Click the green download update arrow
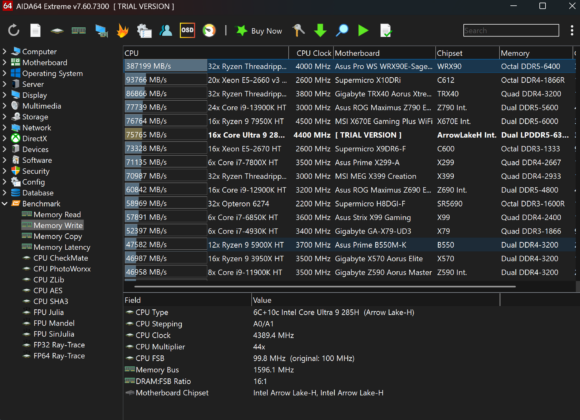This screenshot has width=580, height=420. 320,30
